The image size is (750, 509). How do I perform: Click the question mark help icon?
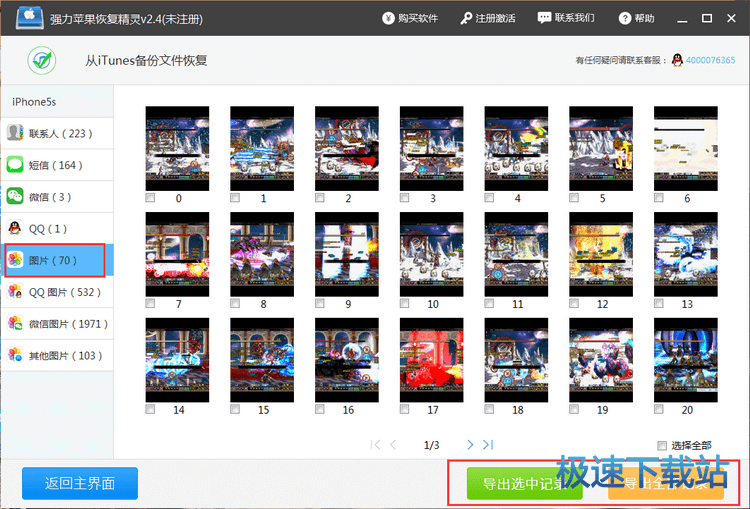(x=625, y=19)
